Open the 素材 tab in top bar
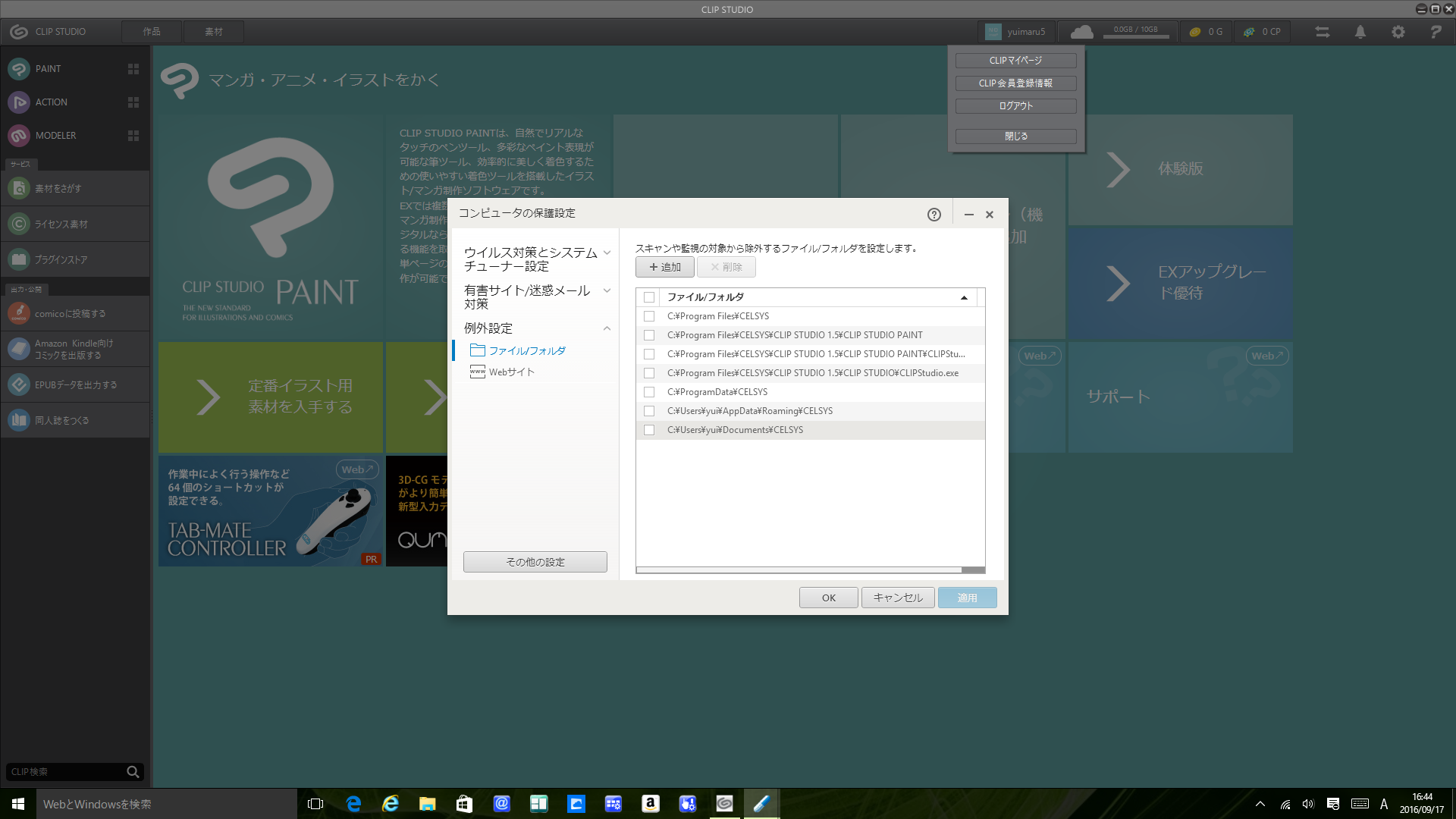 click(x=214, y=32)
